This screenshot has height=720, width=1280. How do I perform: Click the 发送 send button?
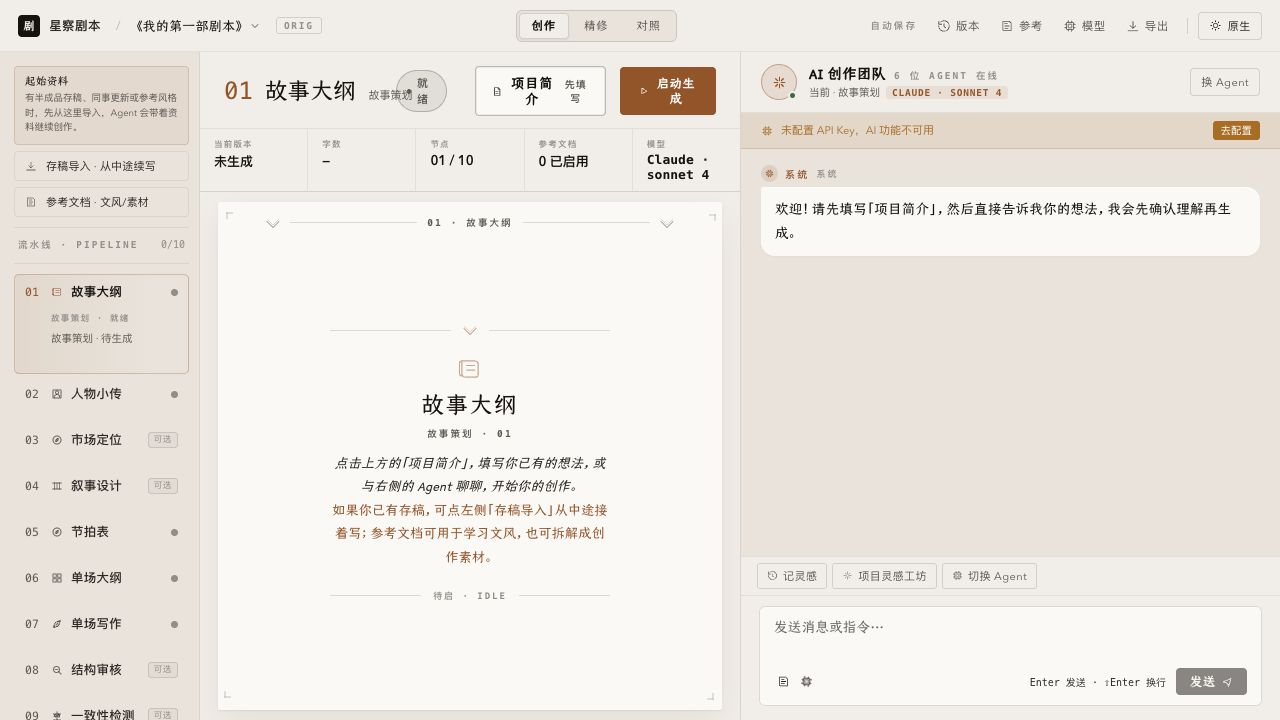1211,682
